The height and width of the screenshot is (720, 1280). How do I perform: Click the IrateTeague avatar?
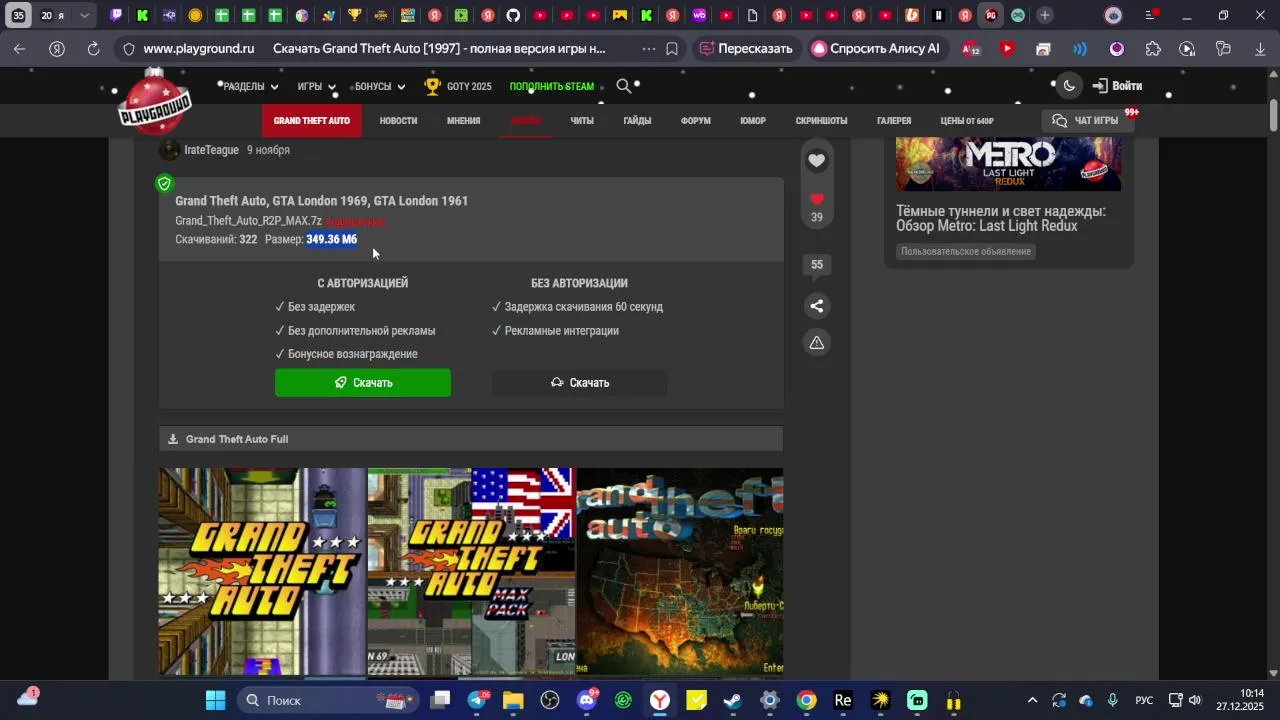tap(169, 150)
